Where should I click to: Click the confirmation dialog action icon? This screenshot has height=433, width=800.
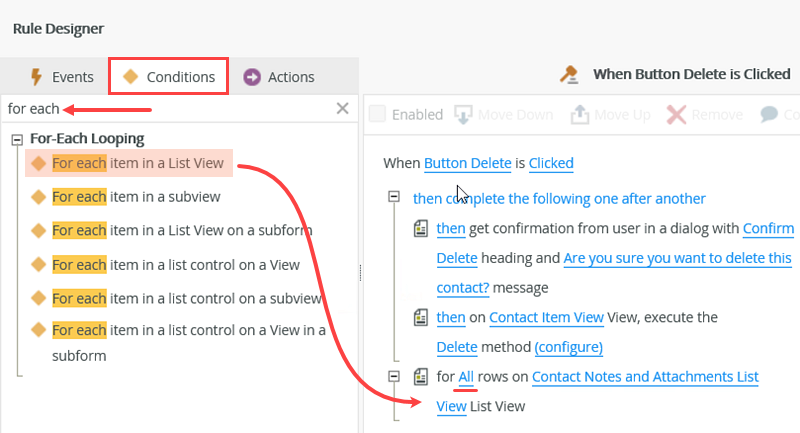tap(422, 230)
